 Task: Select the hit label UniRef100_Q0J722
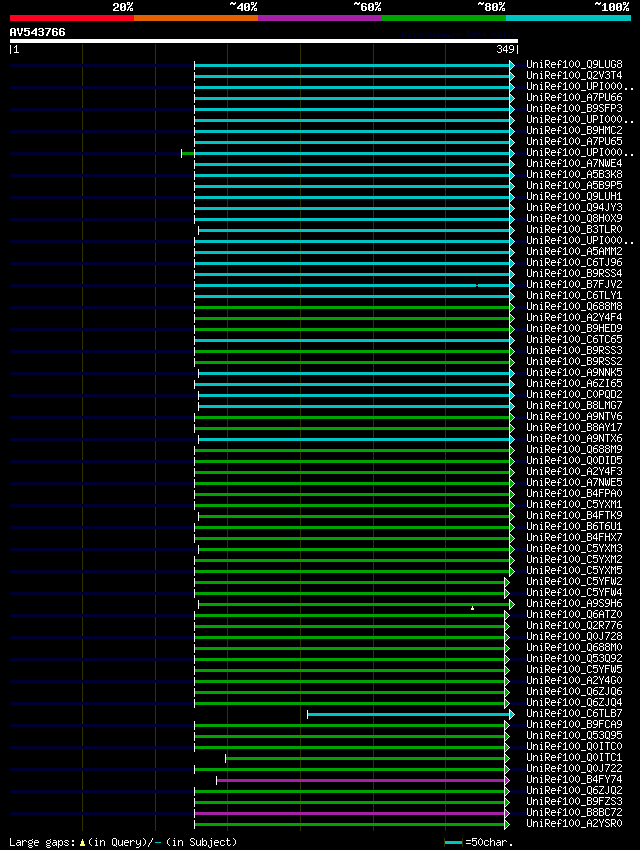[x=574, y=768]
